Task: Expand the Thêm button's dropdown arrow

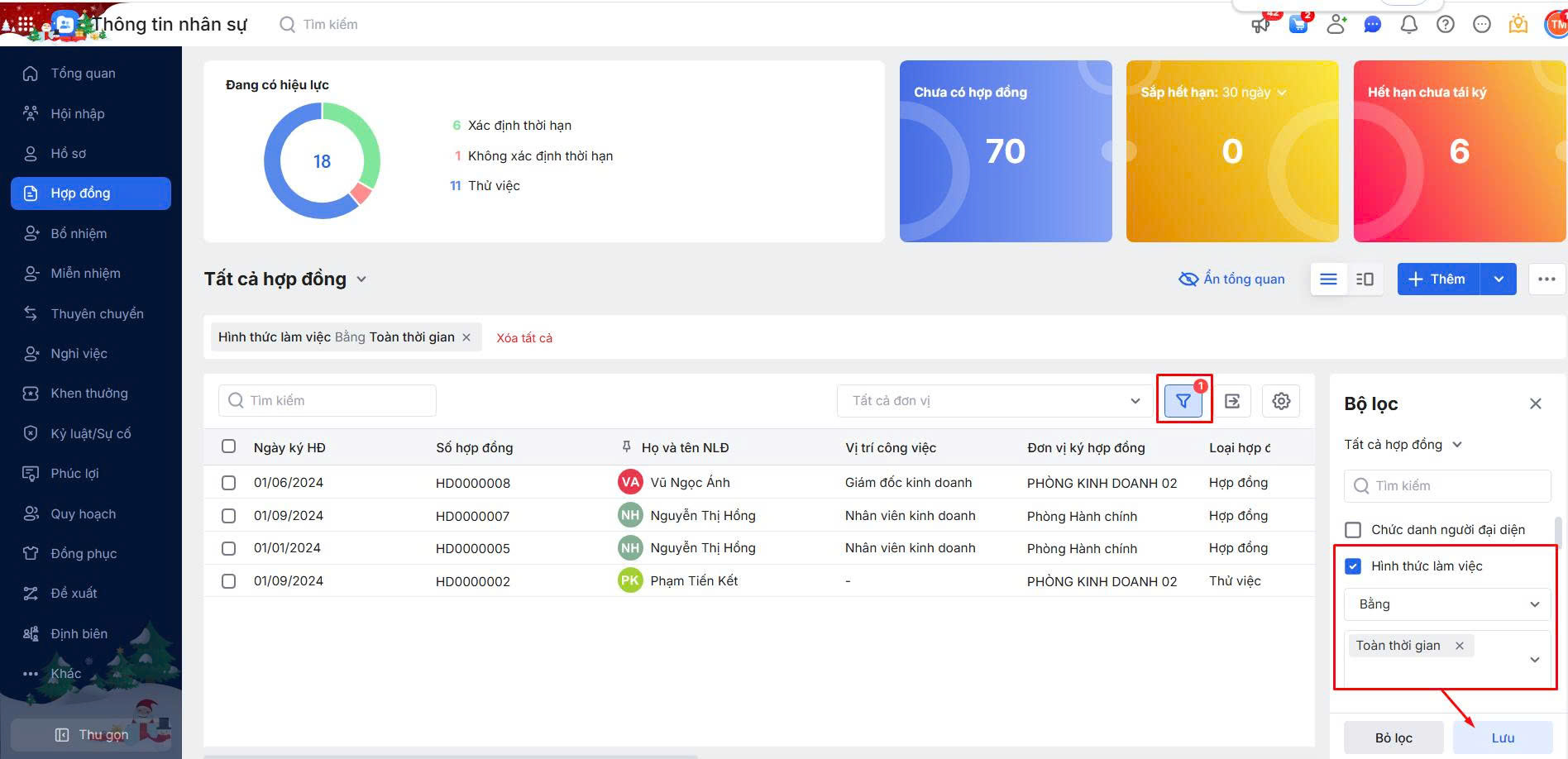Action: tap(1499, 279)
